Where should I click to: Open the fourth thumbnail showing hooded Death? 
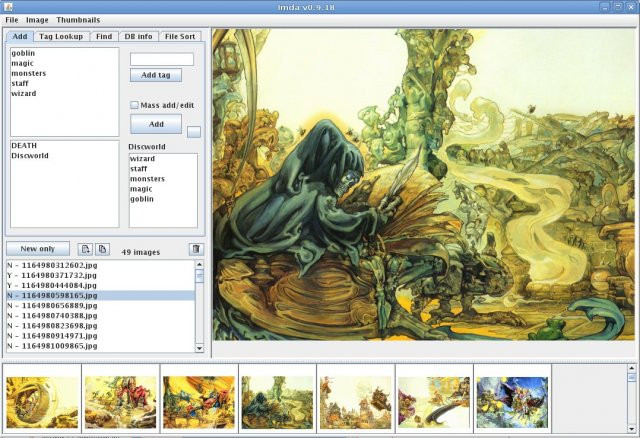tap(277, 402)
